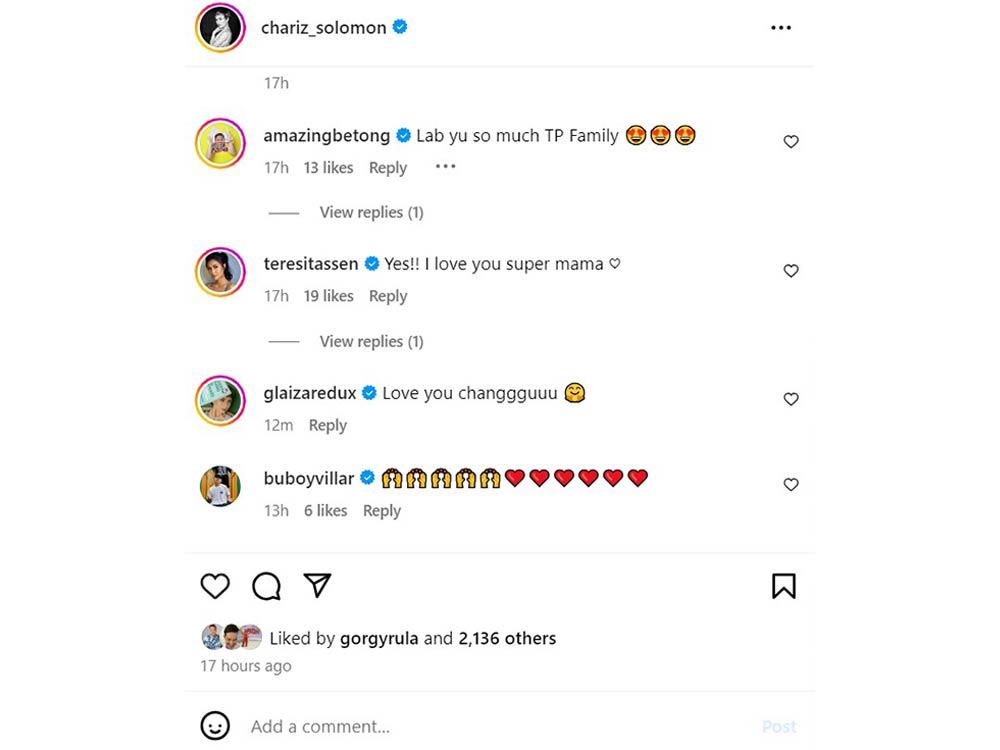Expand replies under amazingbetong's comment
The image size is (1000, 750).
pyautogui.click(x=371, y=212)
